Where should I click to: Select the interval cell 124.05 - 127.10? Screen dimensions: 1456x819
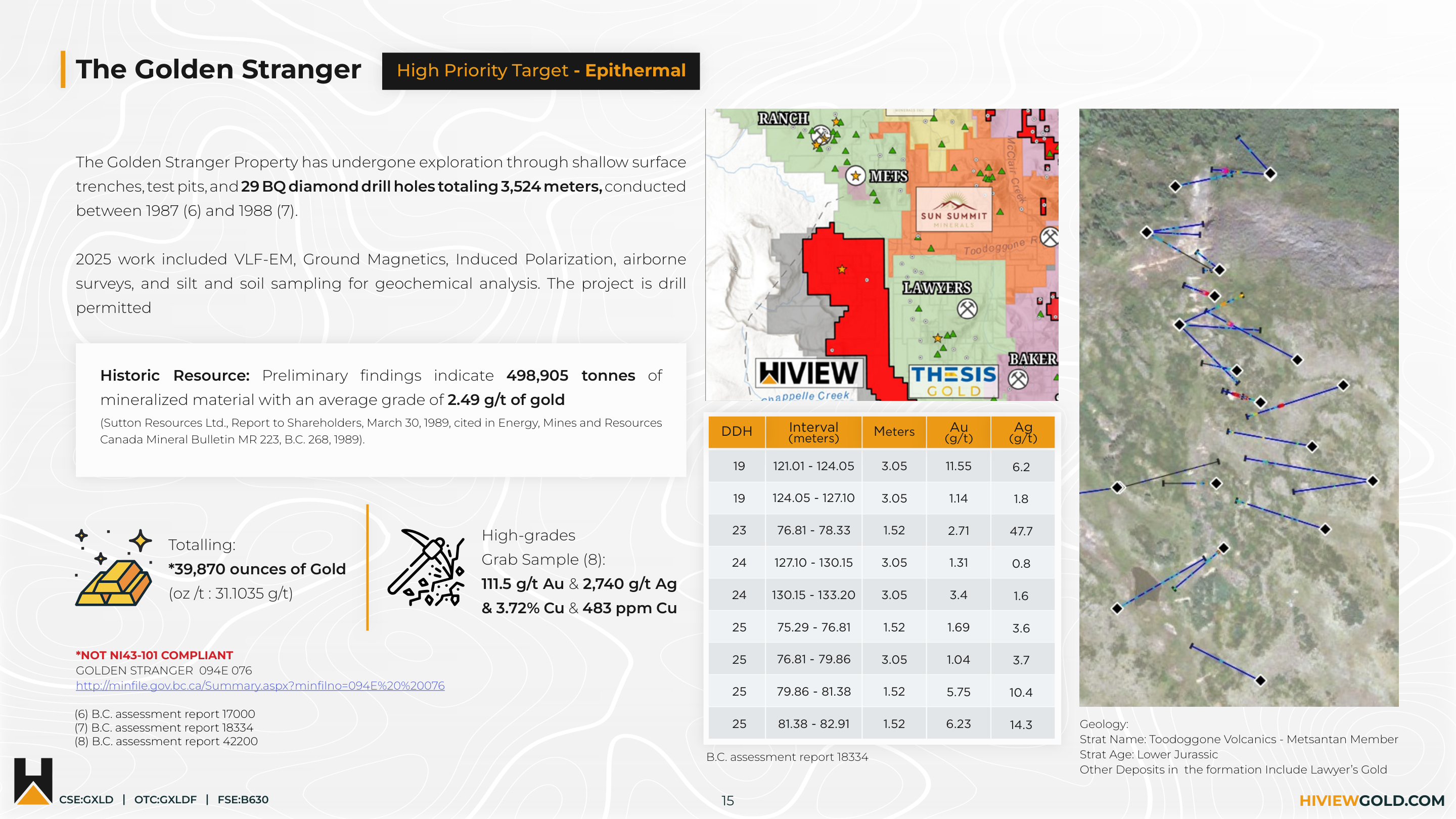[813, 498]
